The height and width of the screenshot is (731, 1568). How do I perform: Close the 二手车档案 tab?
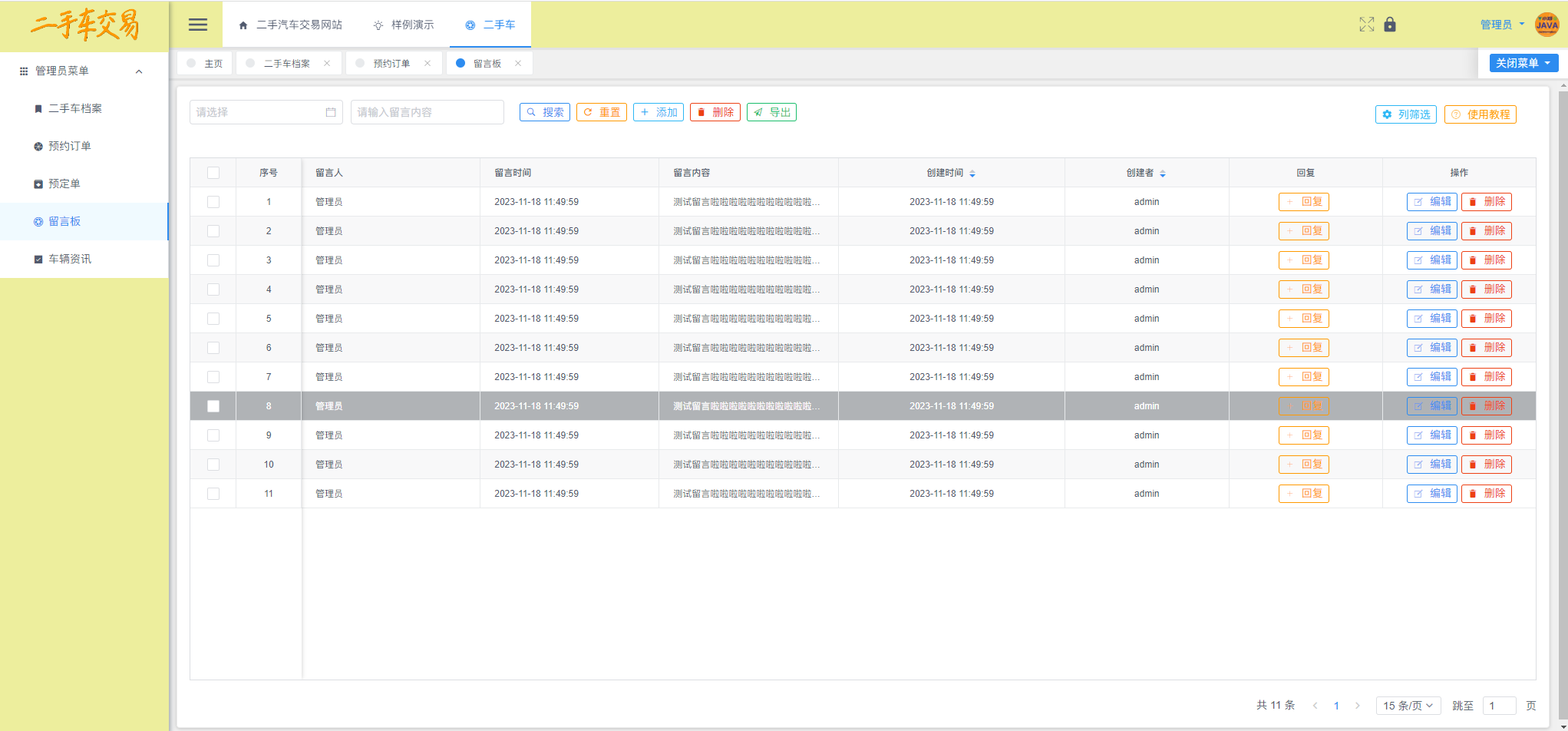point(327,64)
